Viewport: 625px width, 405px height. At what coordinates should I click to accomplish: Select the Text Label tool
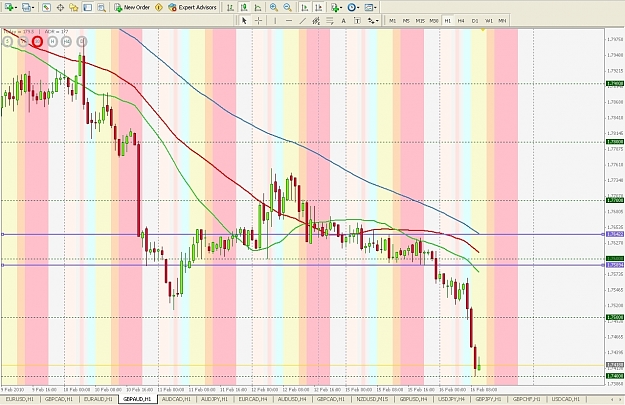357,21
